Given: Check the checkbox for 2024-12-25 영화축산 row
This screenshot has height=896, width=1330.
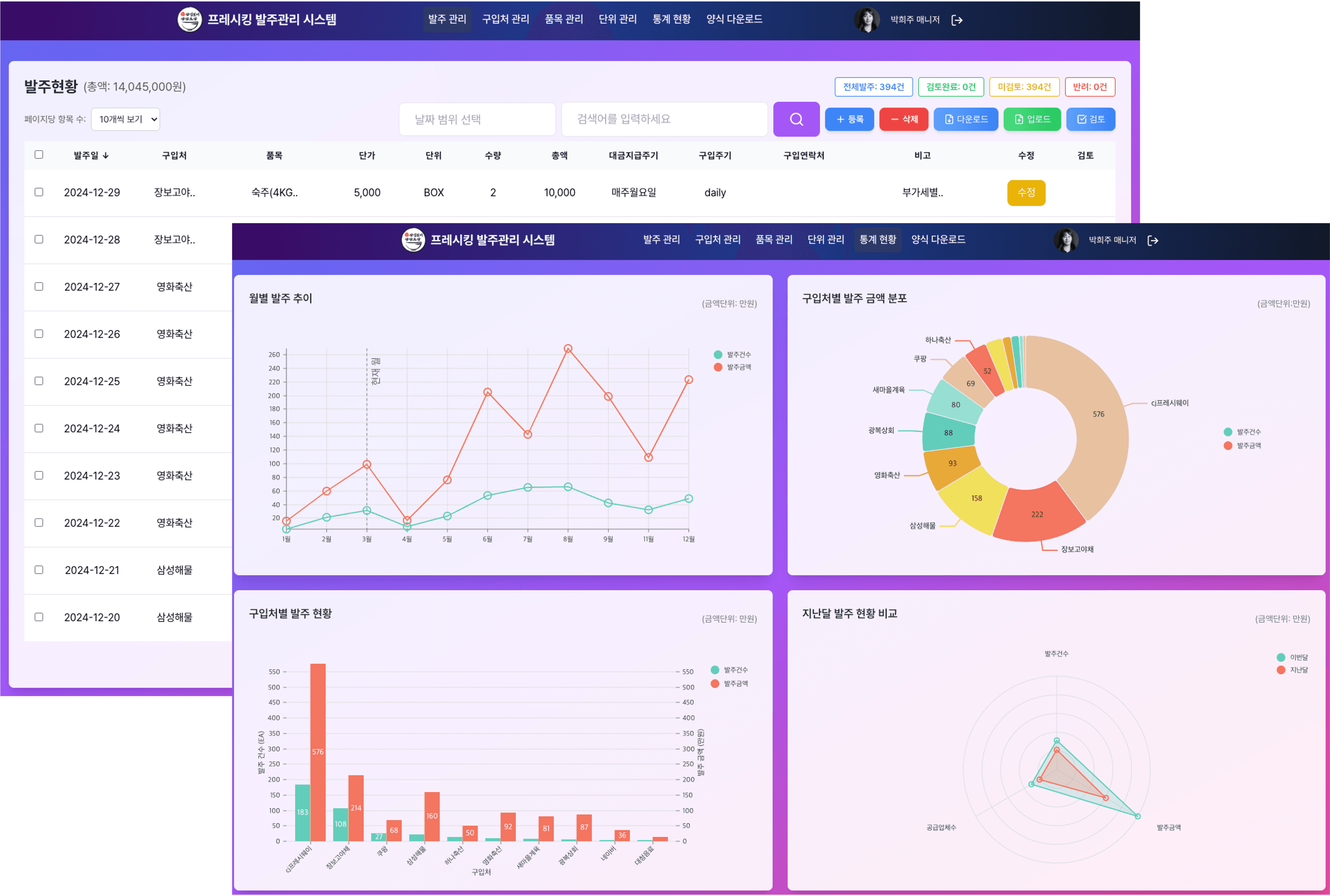Looking at the screenshot, I should tap(38, 381).
